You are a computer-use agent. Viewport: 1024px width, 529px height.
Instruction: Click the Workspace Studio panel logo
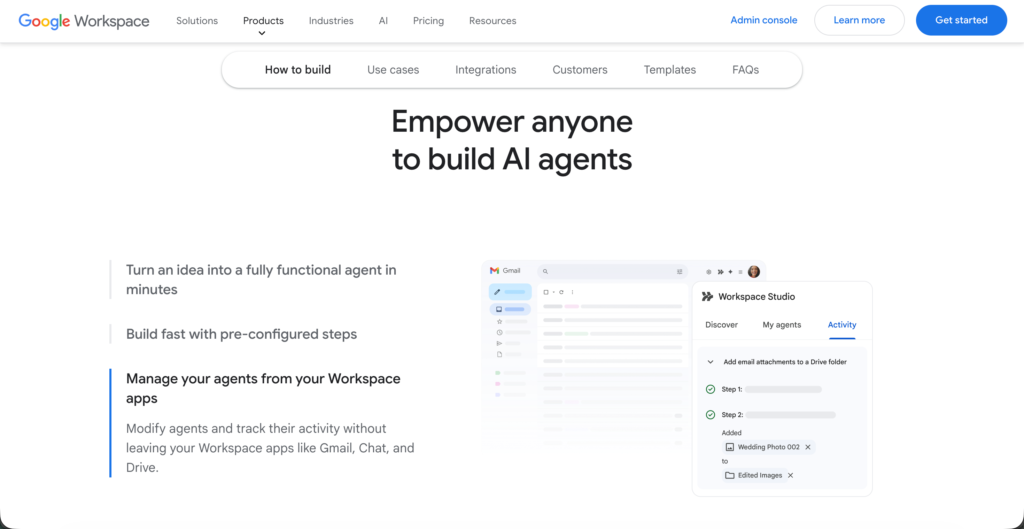(707, 297)
